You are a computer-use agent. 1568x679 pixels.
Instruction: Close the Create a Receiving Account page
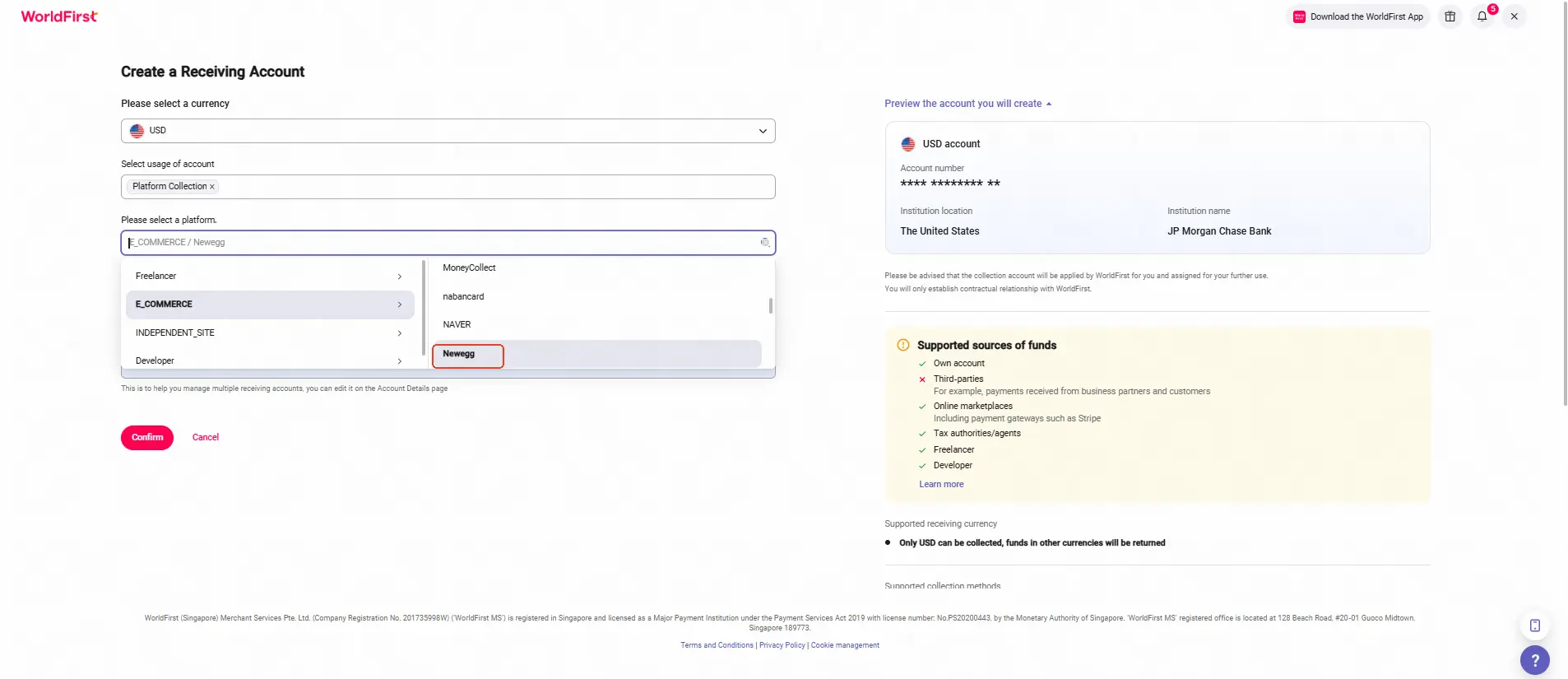(1514, 16)
